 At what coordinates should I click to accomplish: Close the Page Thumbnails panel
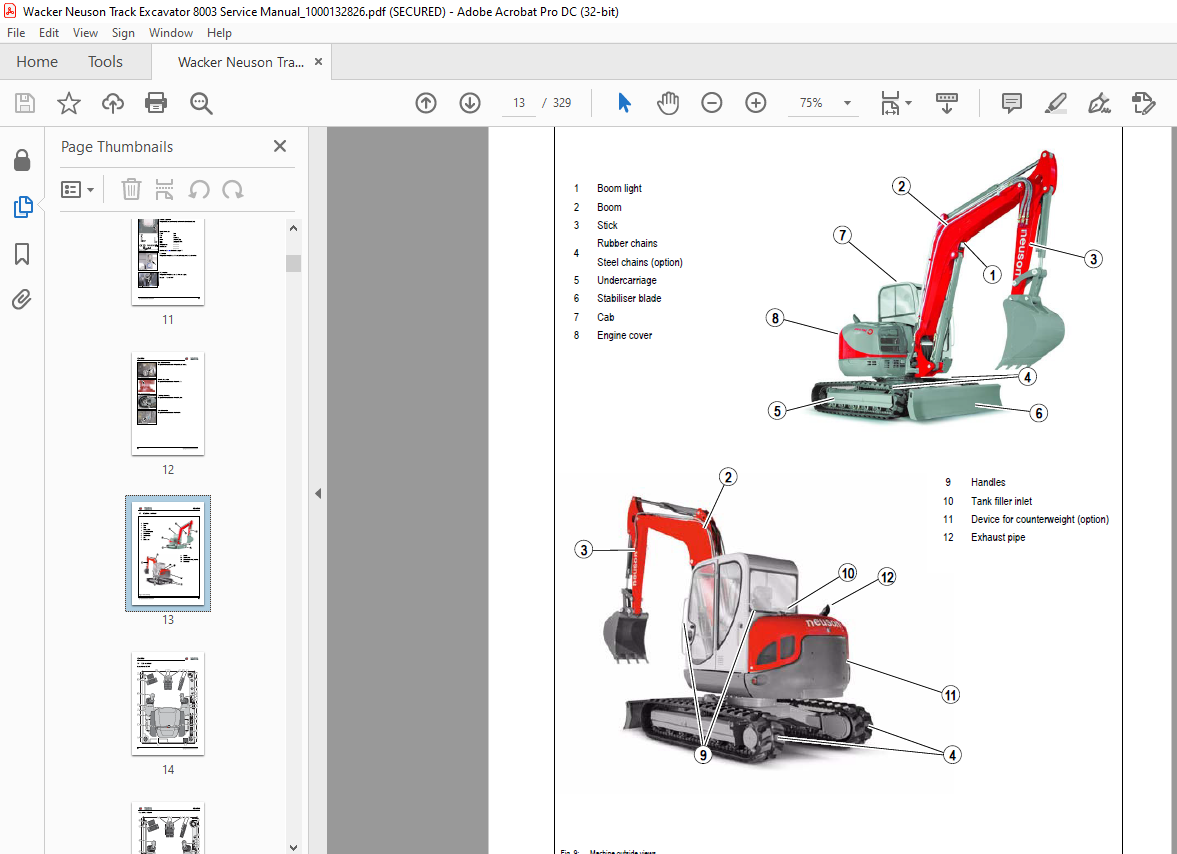pyautogui.click(x=280, y=146)
